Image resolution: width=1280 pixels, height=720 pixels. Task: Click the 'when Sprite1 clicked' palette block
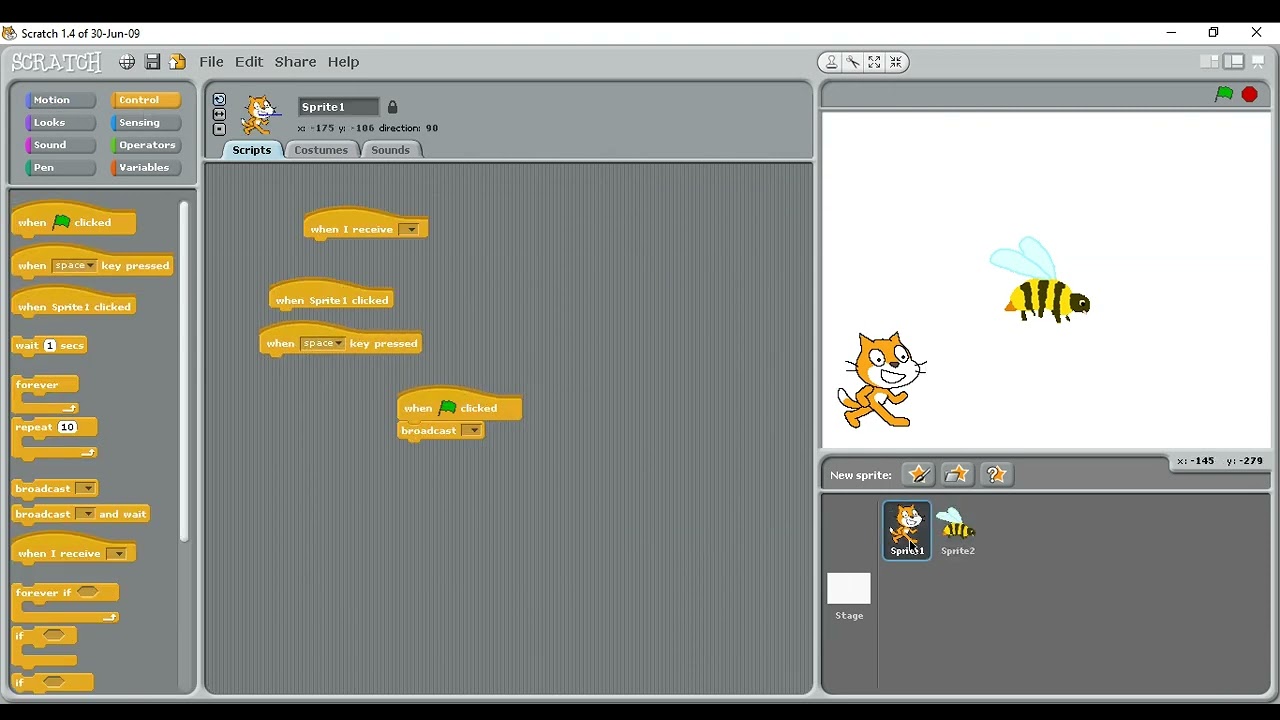point(74,305)
